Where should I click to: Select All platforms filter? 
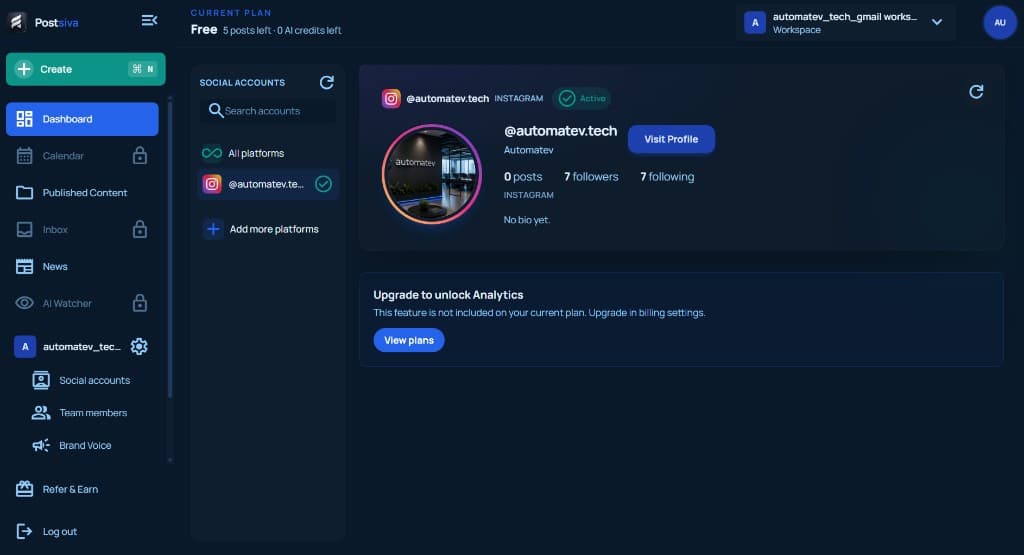coord(268,153)
